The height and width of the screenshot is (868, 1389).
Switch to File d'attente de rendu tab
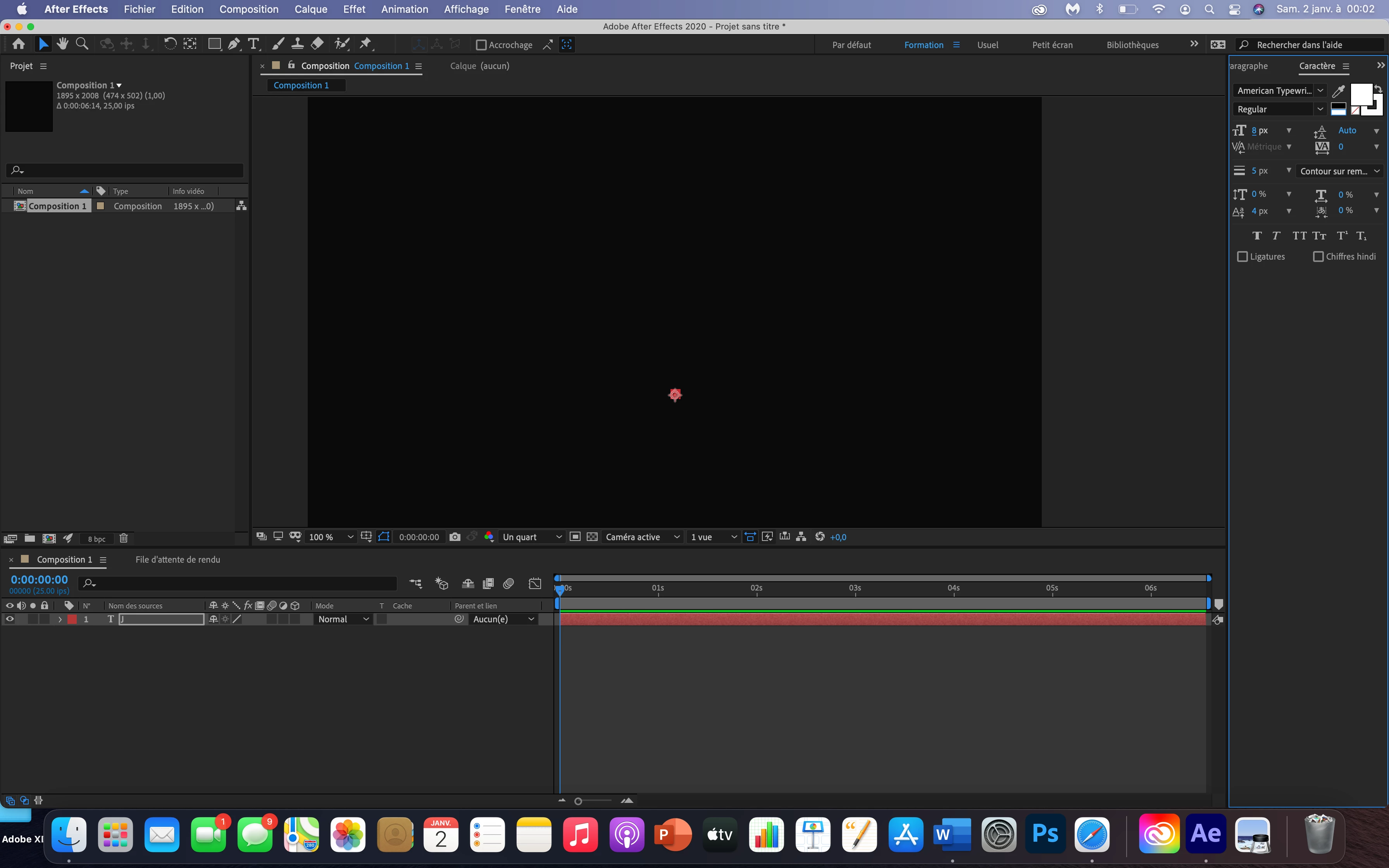(178, 559)
